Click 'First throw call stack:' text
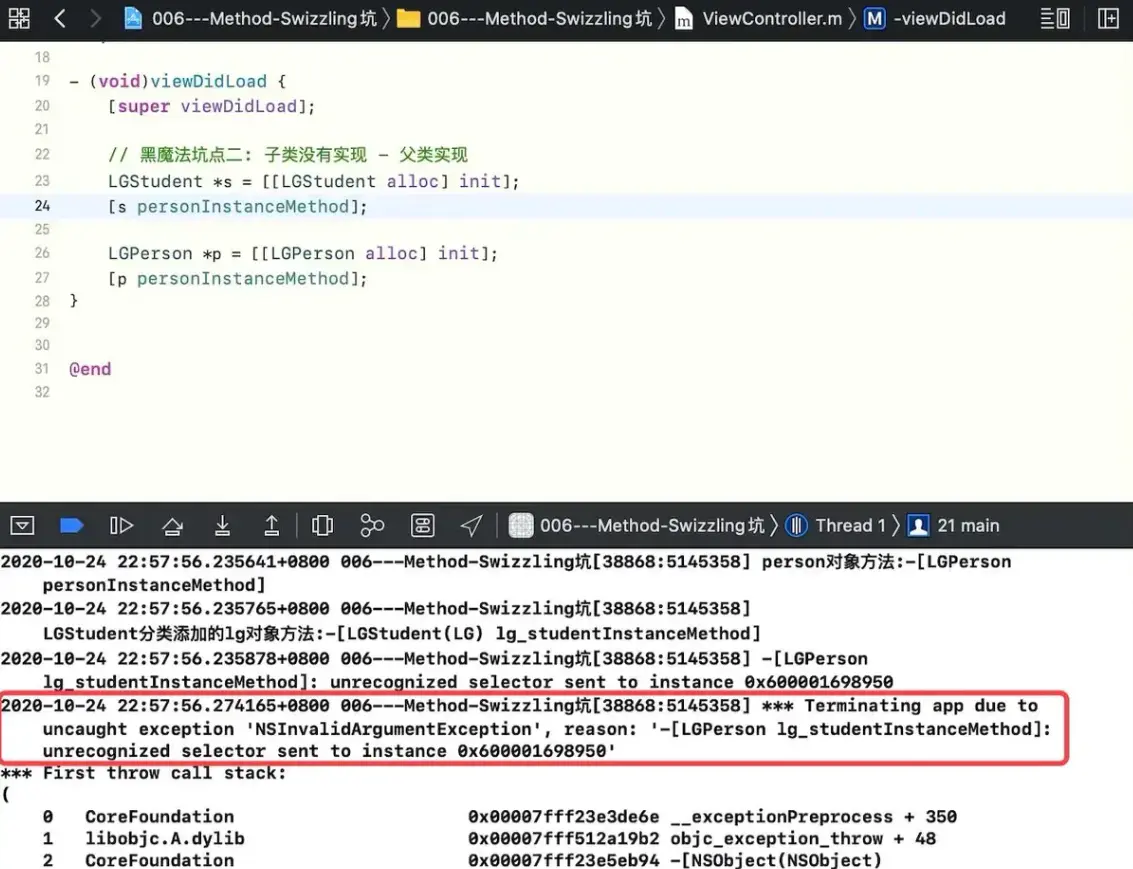1133x869 pixels. pos(164,773)
